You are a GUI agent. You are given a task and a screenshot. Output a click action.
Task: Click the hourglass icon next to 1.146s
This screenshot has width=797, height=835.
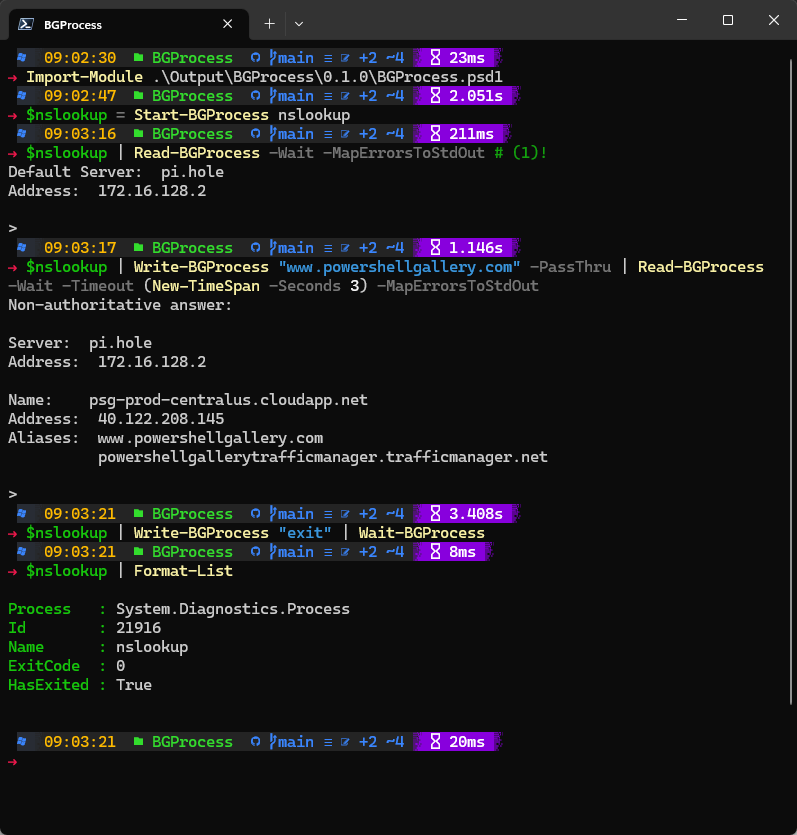(x=436, y=248)
